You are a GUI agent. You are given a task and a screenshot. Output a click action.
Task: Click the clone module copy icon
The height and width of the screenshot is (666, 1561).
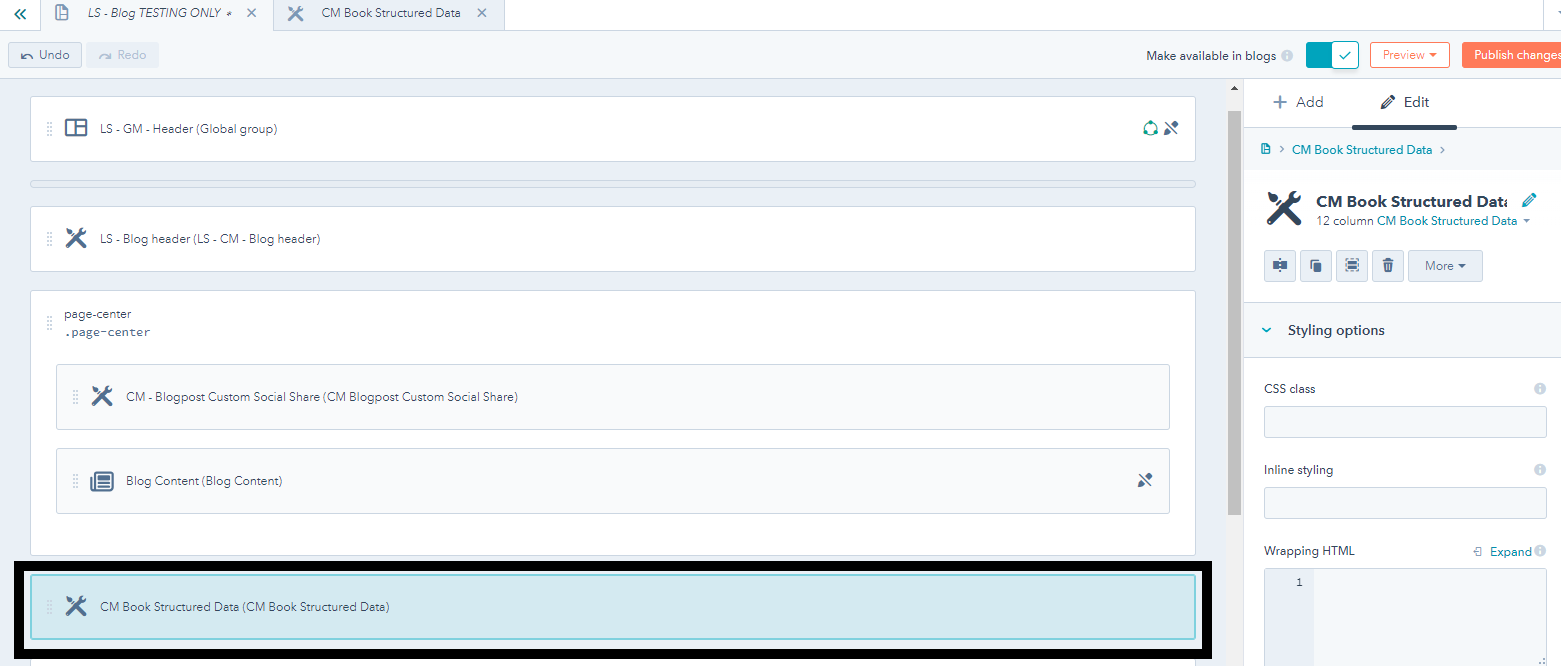tap(1316, 266)
